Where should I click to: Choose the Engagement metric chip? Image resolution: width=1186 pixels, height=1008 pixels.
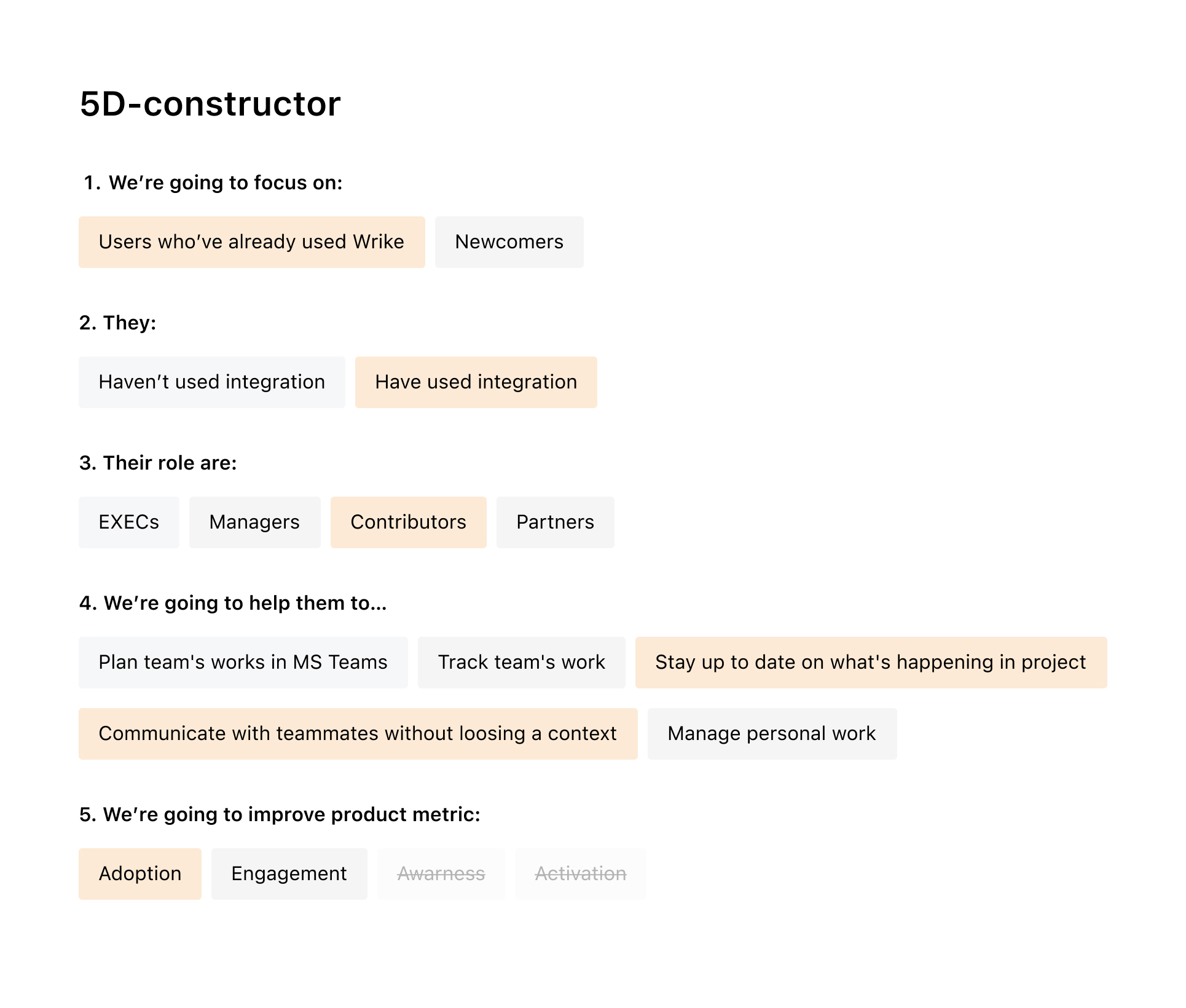[289, 873]
